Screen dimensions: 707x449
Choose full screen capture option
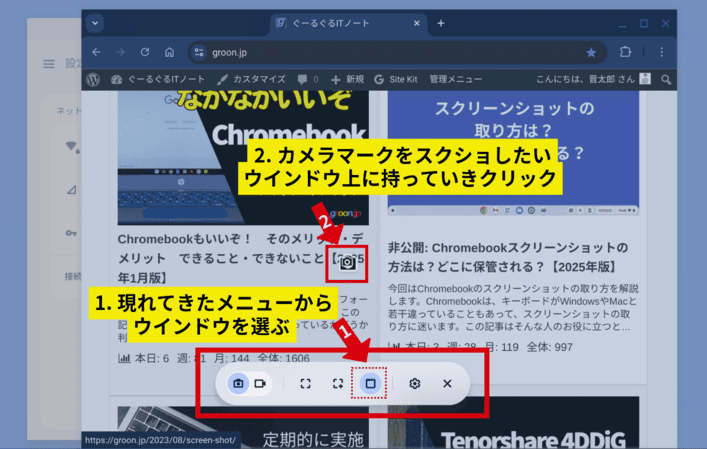305,384
